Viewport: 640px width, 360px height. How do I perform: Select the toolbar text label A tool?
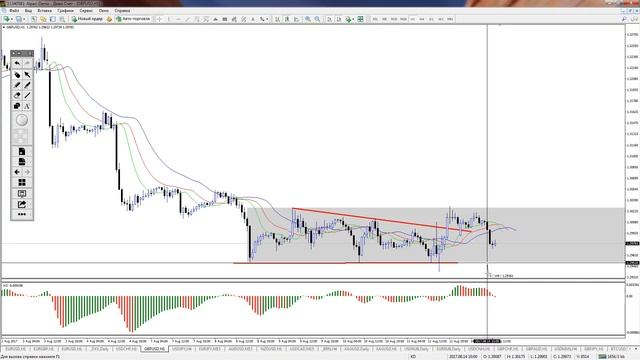click(253, 19)
